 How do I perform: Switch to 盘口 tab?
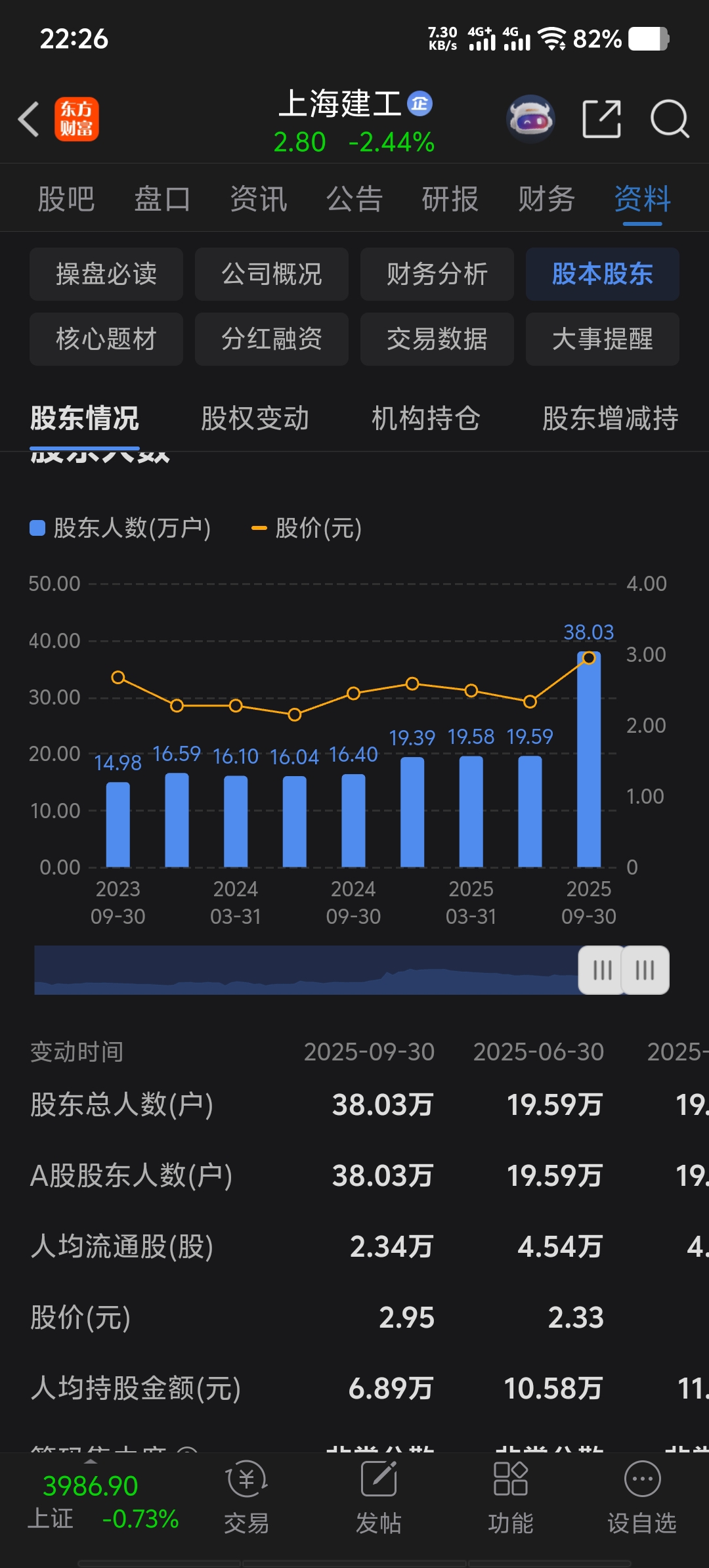click(x=162, y=199)
